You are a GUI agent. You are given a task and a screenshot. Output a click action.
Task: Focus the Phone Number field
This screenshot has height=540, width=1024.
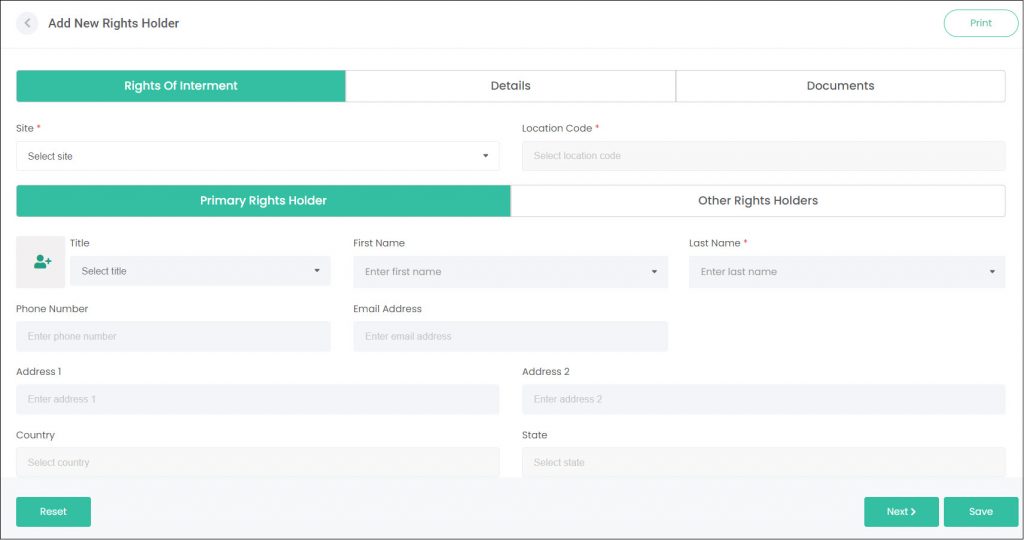point(173,336)
